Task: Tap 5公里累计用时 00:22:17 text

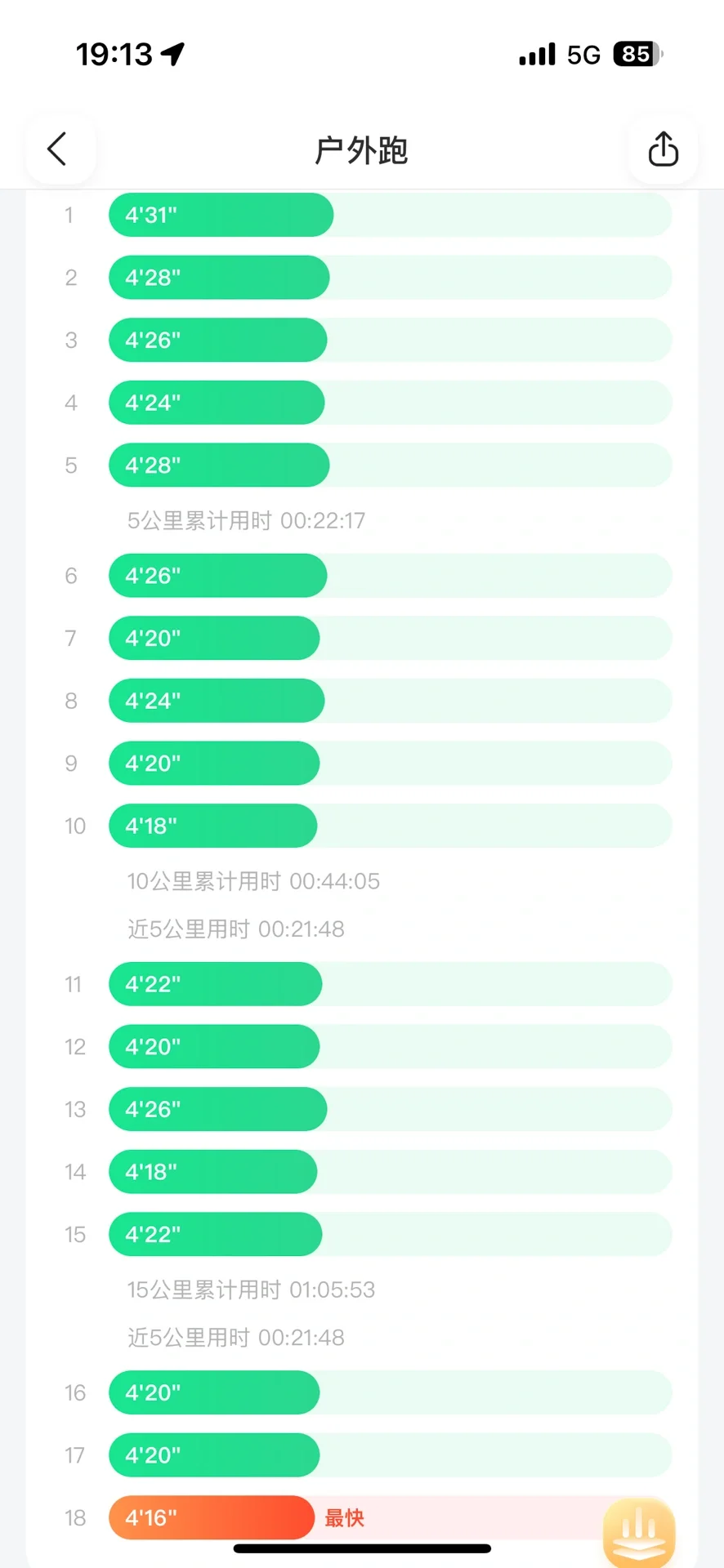Action: pyautogui.click(x=246, y=520)
